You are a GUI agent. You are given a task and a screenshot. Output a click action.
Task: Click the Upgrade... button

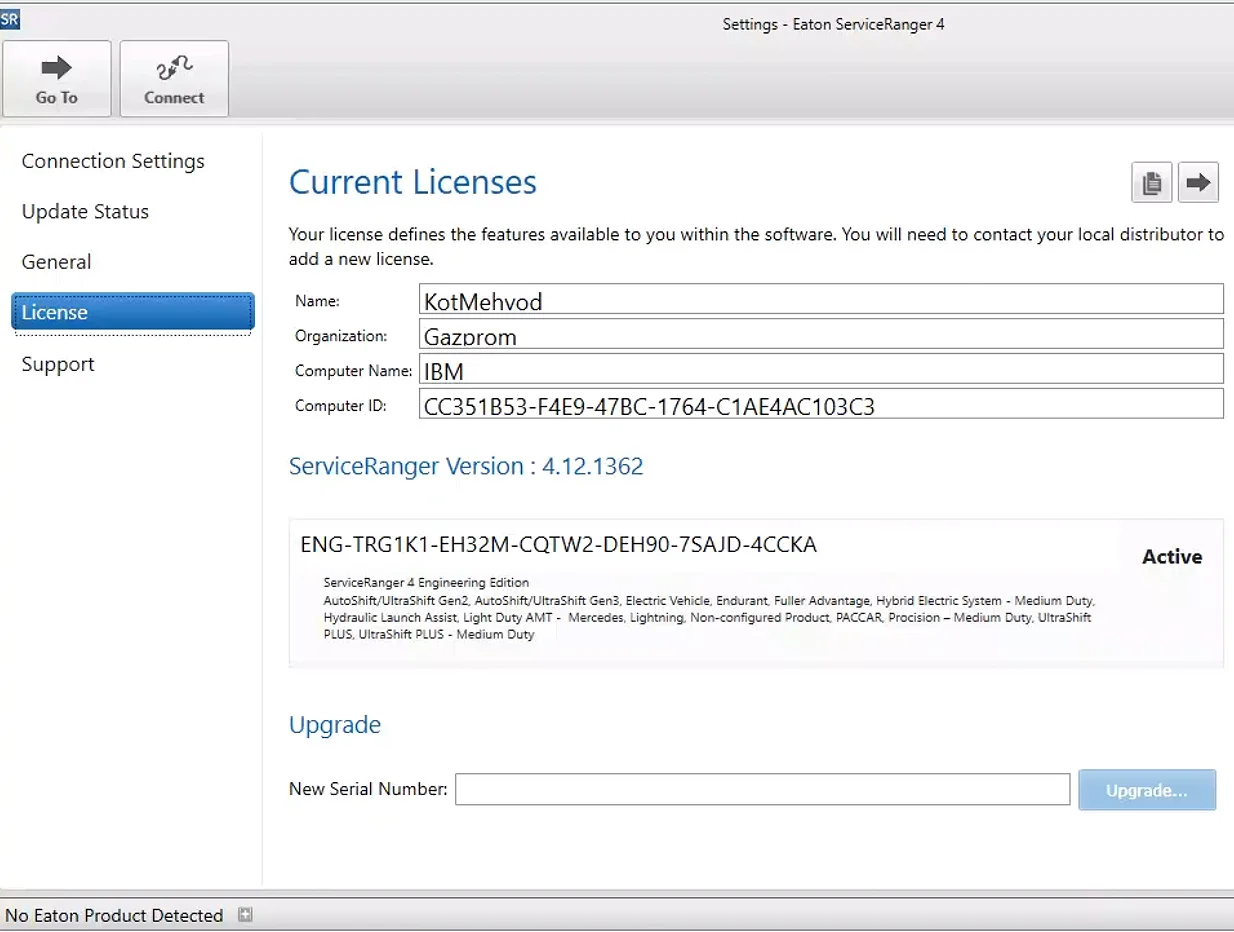point(1146,790)
